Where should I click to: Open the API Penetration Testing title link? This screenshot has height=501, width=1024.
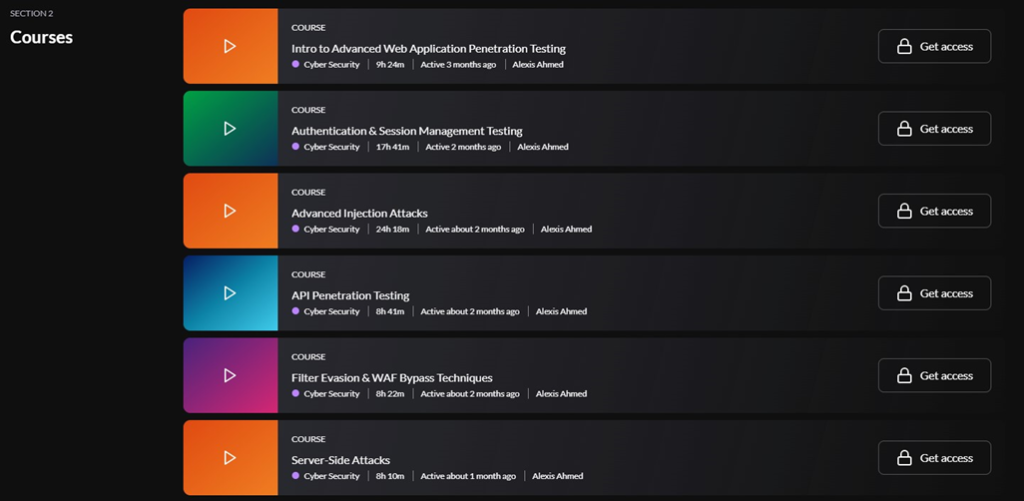pos(350,295)
